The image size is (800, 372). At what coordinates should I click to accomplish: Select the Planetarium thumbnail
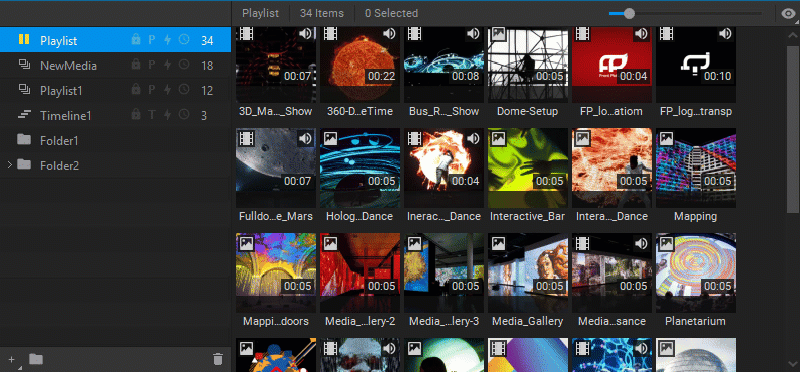click(x=696, y=272)
